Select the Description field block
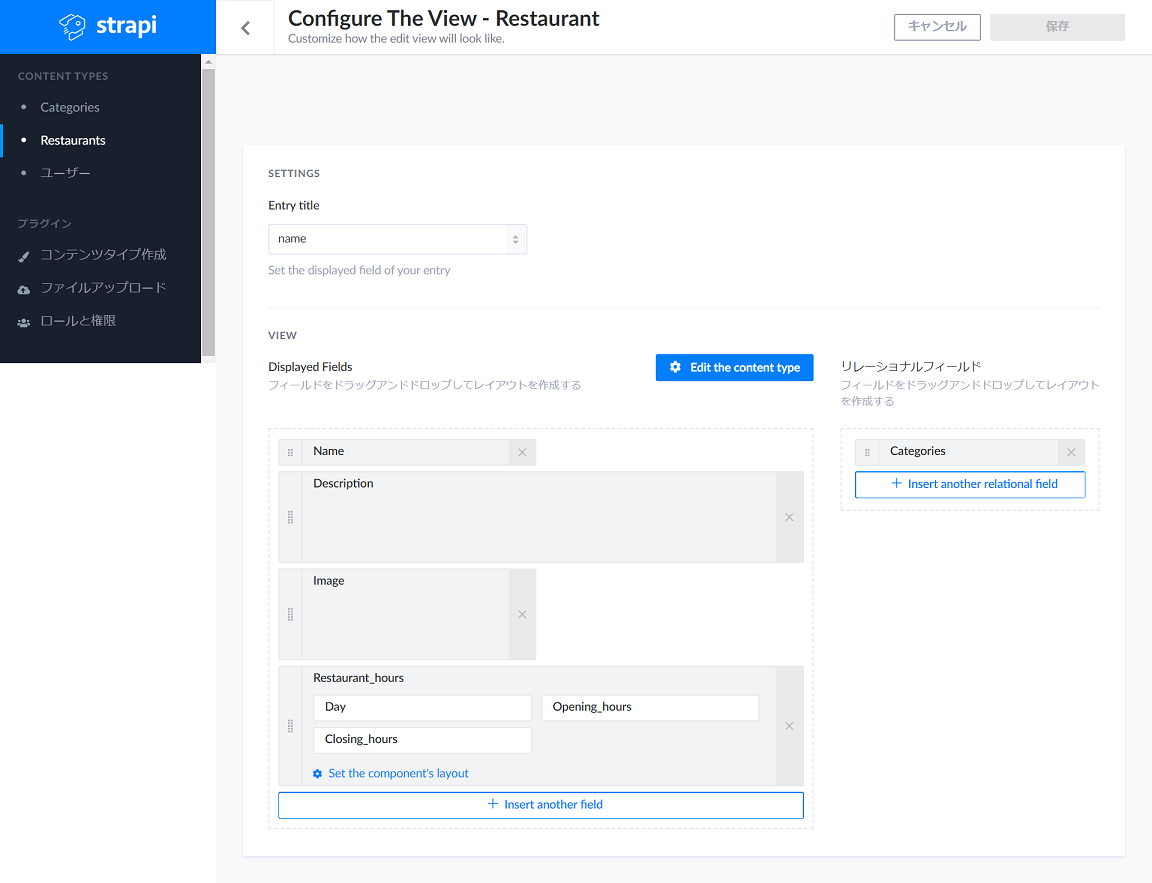Viewport: 1152px width, 883px height. coord(541,517)
